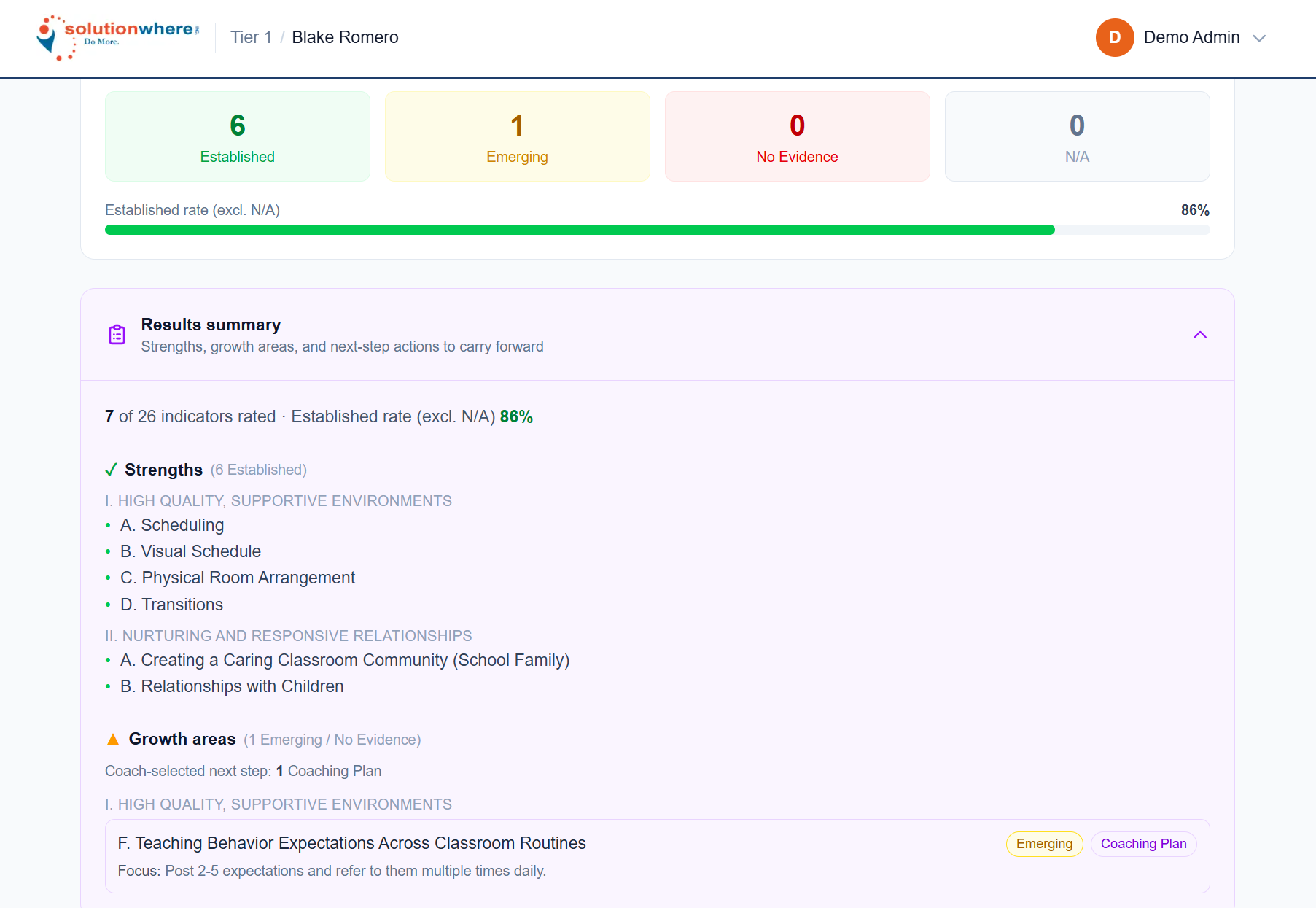
Task: Click the orange triangle Growth areas icon
Action: [113, 740]
